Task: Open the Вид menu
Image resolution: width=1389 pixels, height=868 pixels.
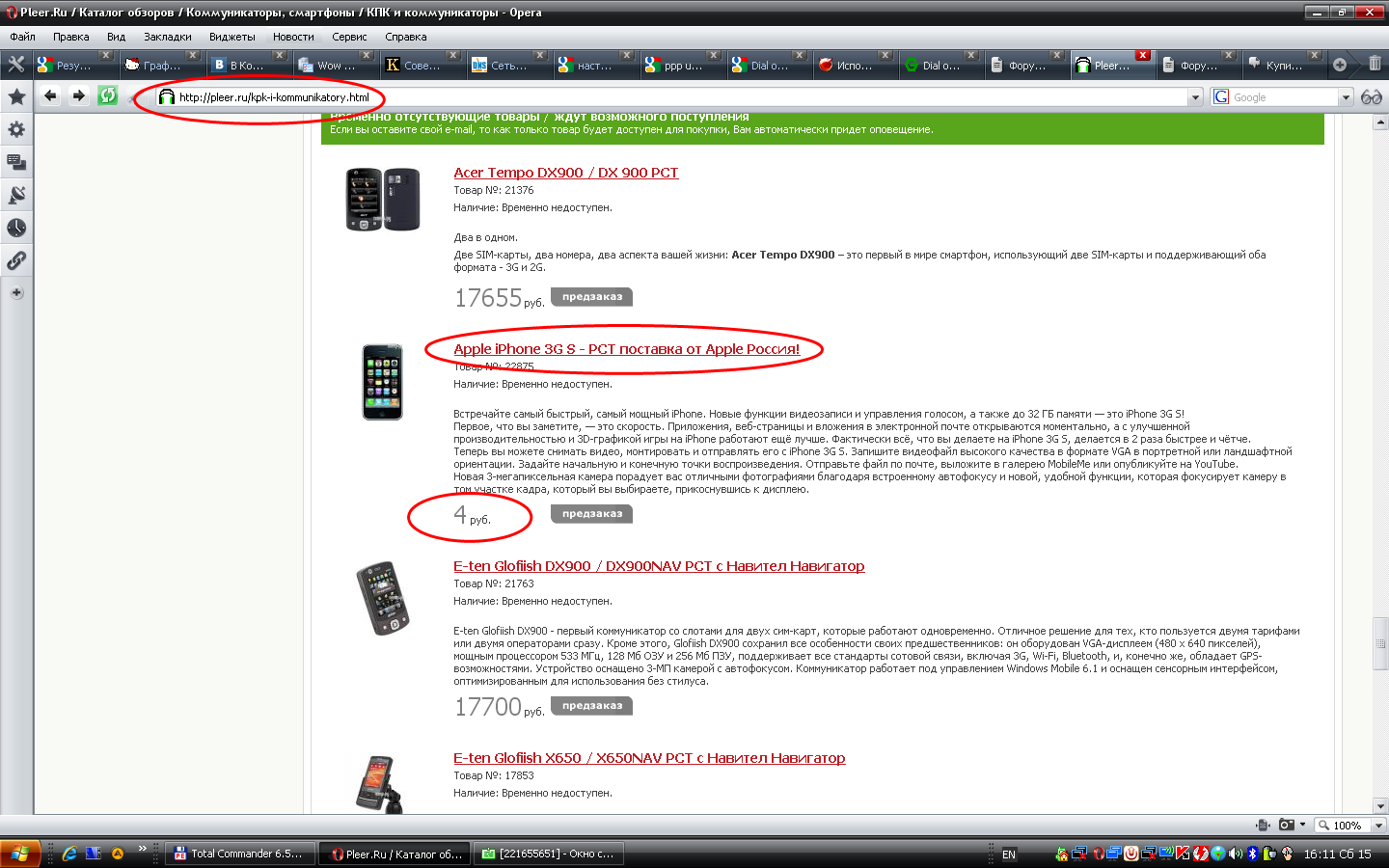Action: tap(116, 37)
